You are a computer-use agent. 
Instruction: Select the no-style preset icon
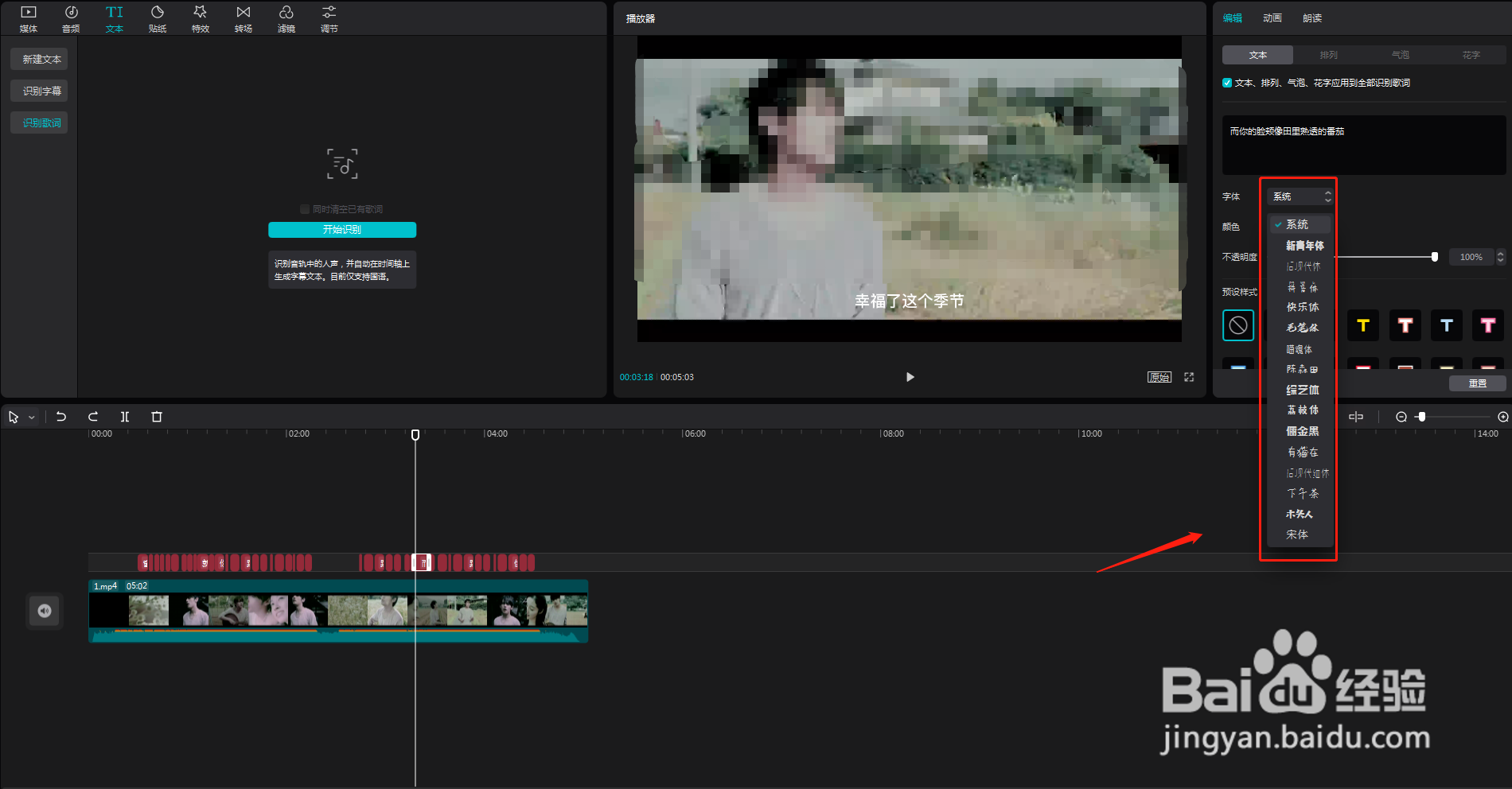click(1238, 325)
